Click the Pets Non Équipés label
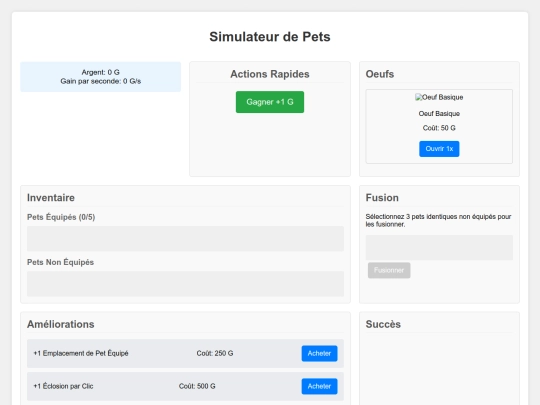Image resolution: width=540 pixels, height=405 pixels. (x=60, y=262)
